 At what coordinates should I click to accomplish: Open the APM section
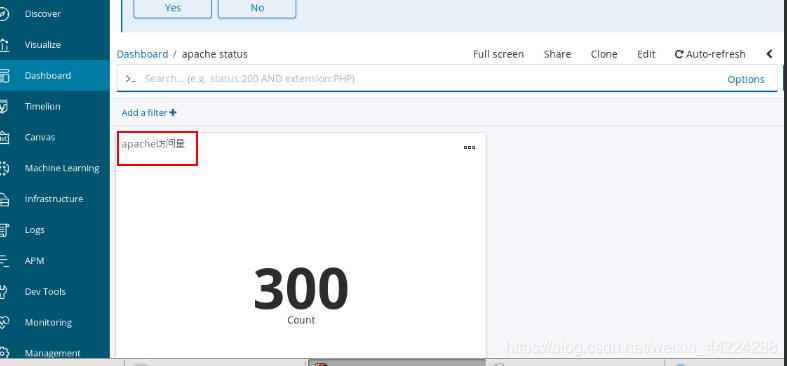(x=34, y=261)
